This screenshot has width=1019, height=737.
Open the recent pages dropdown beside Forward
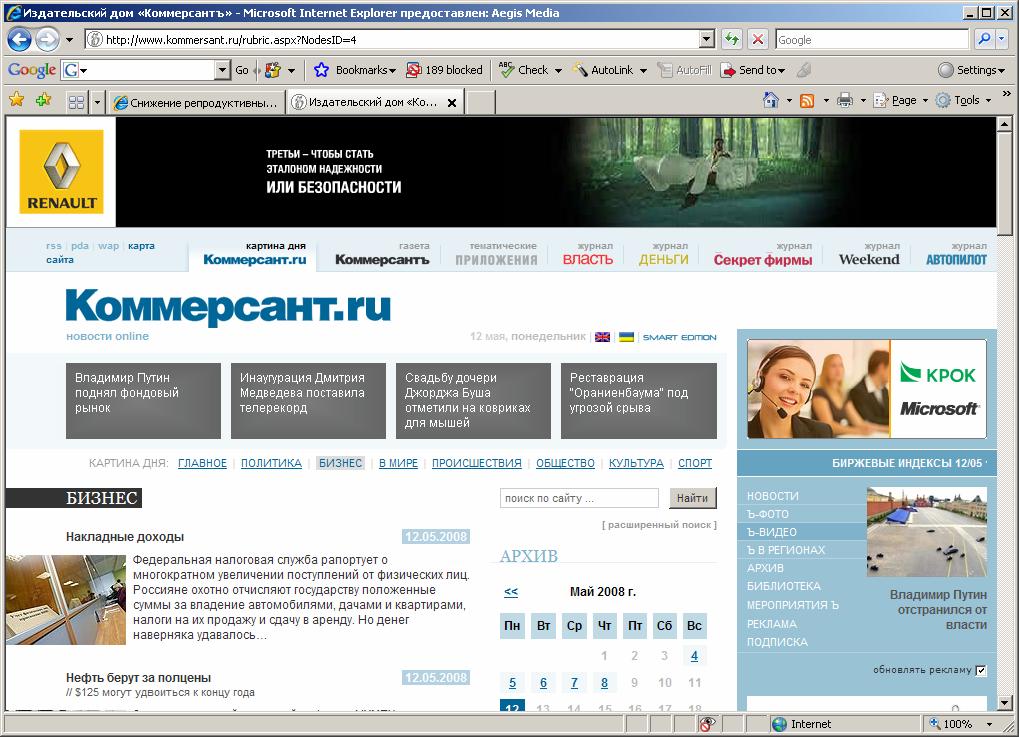click(x=69, y=40)
